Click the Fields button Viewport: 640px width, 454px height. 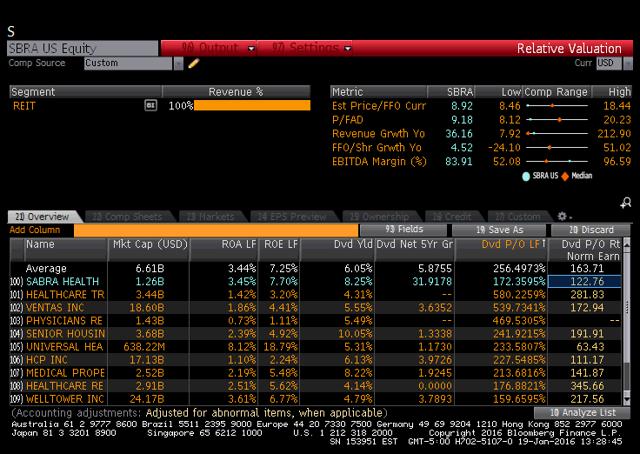(x=403, y=230)
